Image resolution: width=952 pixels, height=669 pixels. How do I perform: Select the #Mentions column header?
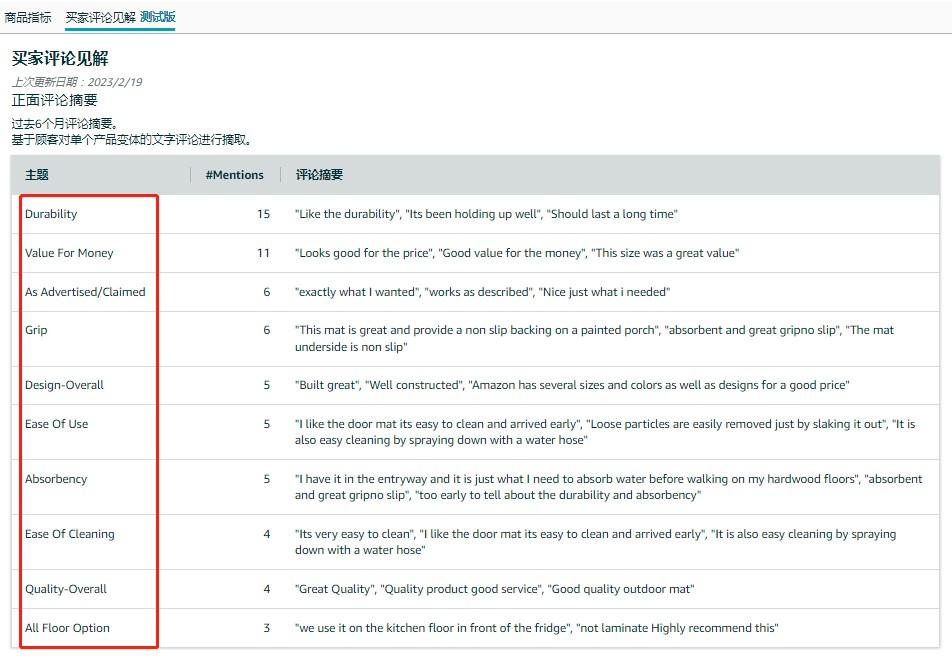click(234, 175)
